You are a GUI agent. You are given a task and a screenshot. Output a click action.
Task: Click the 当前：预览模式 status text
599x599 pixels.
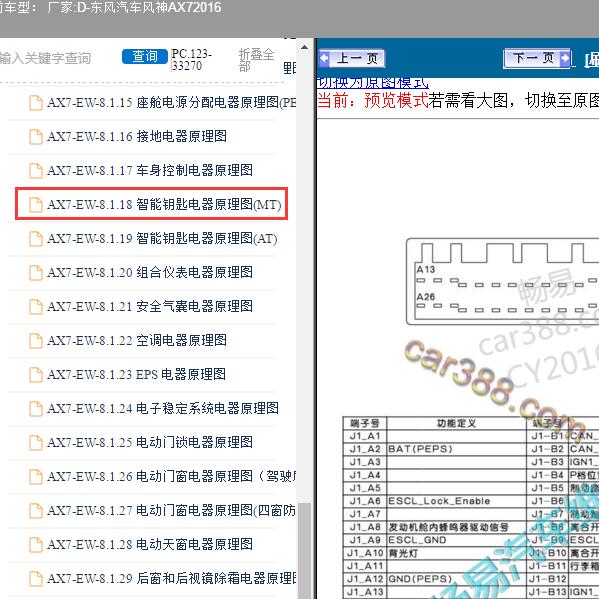(372, 101)
